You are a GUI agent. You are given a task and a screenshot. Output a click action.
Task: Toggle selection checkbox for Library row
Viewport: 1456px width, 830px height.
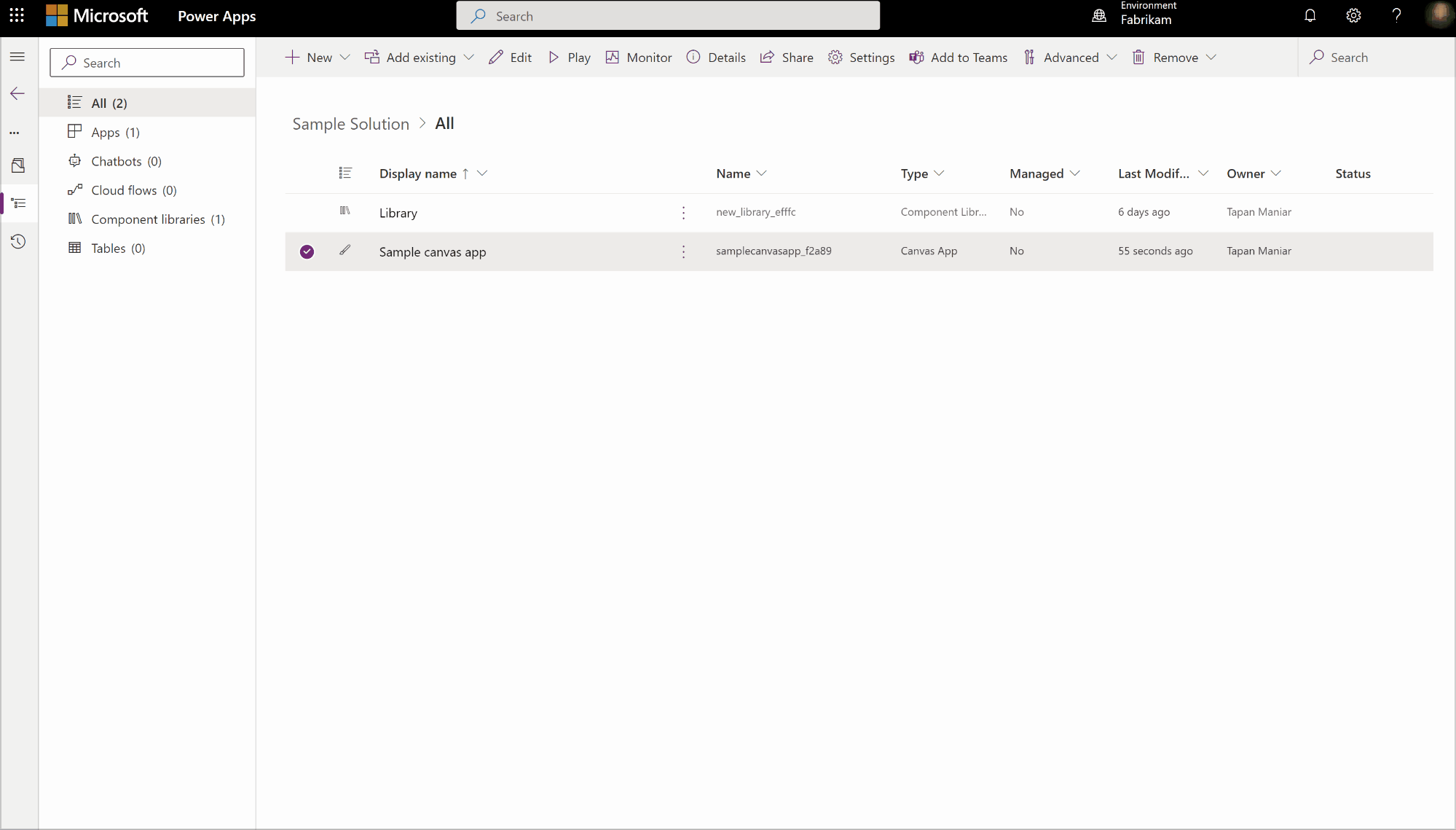[307, 211]
